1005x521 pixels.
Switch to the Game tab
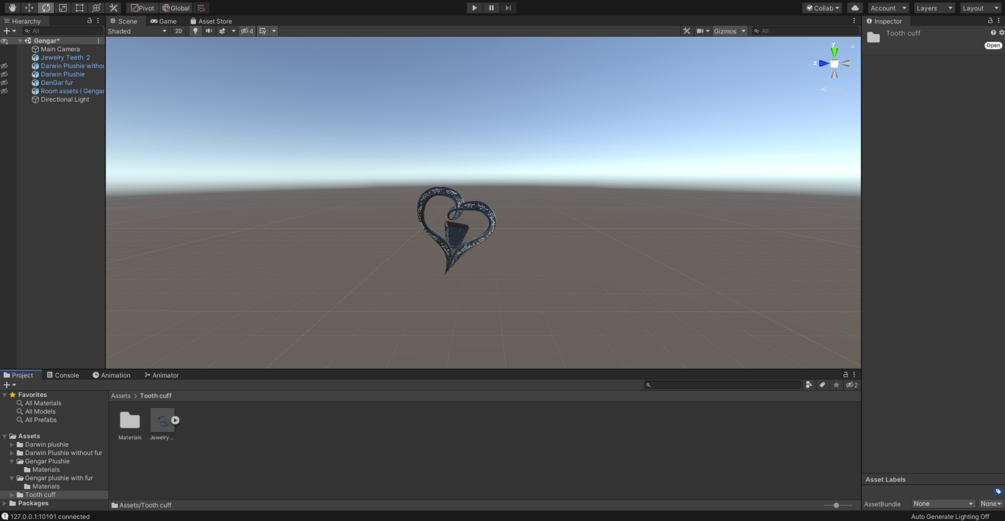coord(163,21)
